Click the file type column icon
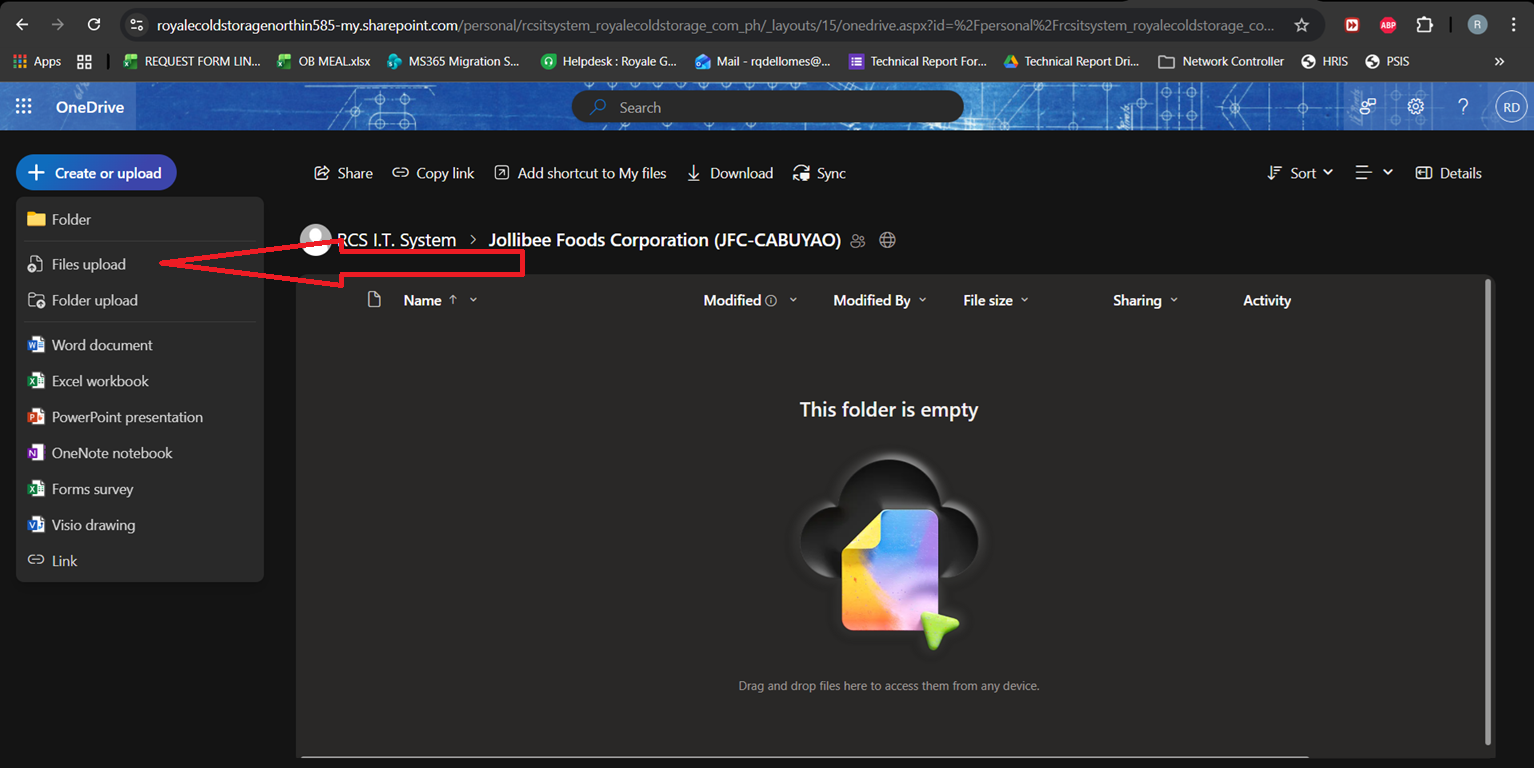Screen dimensions: 1534x768 (x=375, y=300)
